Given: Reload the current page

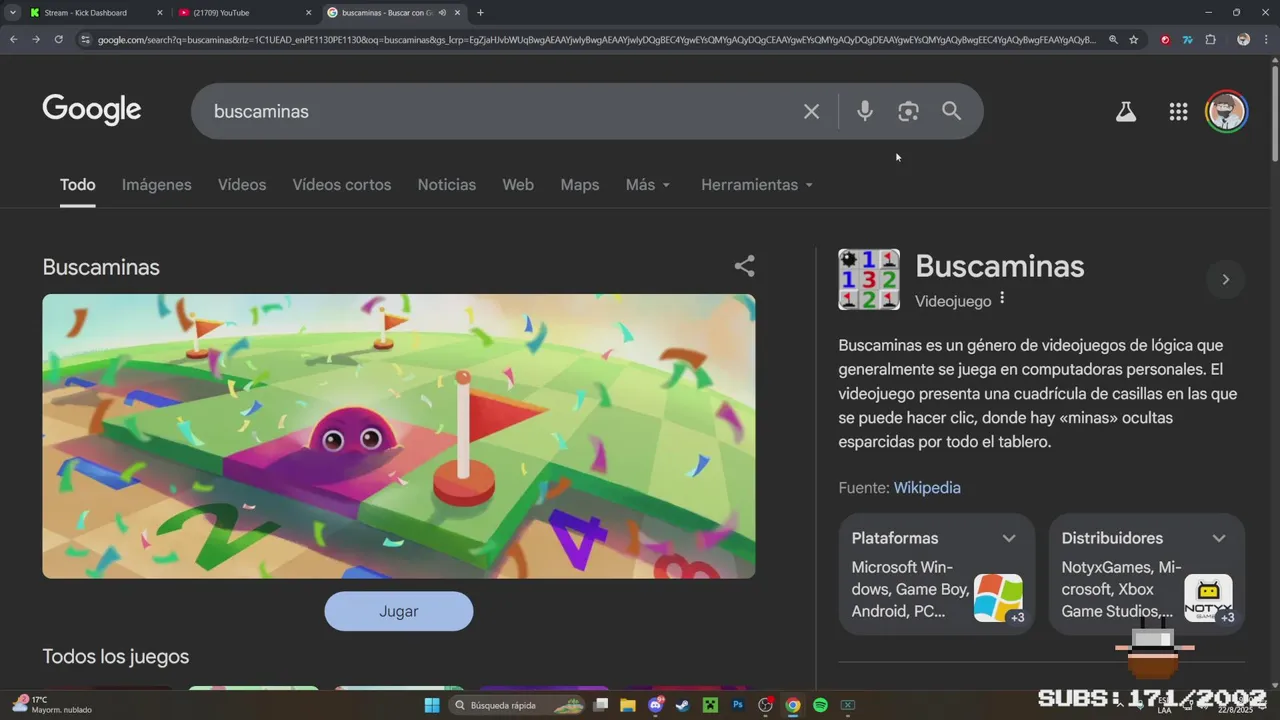Looking at the screenshot, I should (x=59, y=39).
